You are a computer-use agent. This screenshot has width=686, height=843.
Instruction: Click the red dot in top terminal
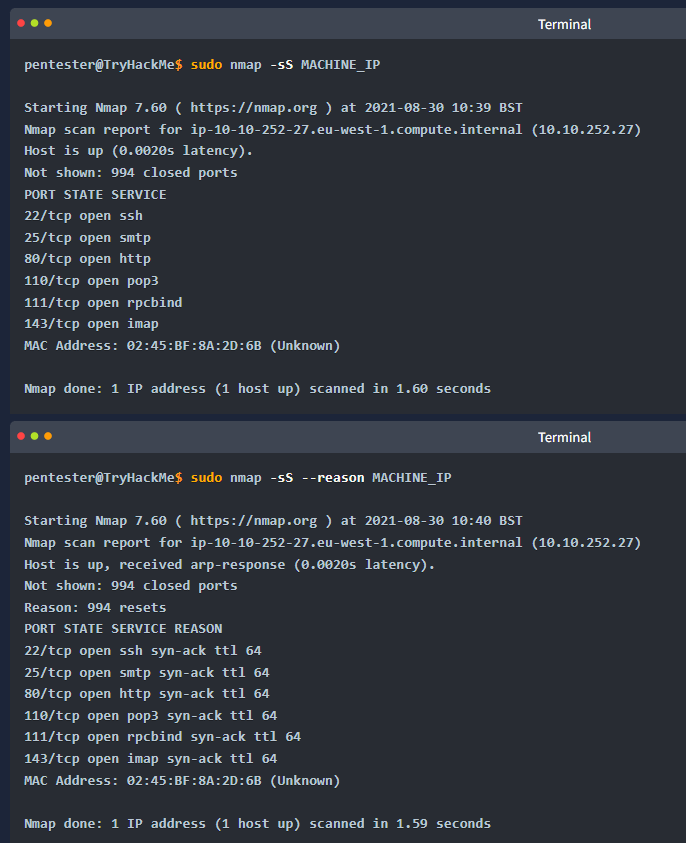[x=21, y=23]
